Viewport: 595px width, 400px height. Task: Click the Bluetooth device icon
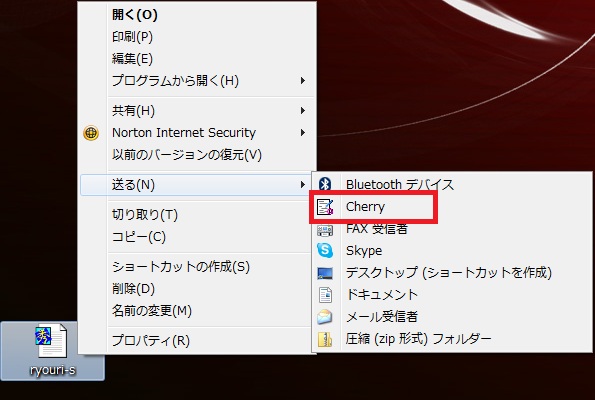[325, 184]
